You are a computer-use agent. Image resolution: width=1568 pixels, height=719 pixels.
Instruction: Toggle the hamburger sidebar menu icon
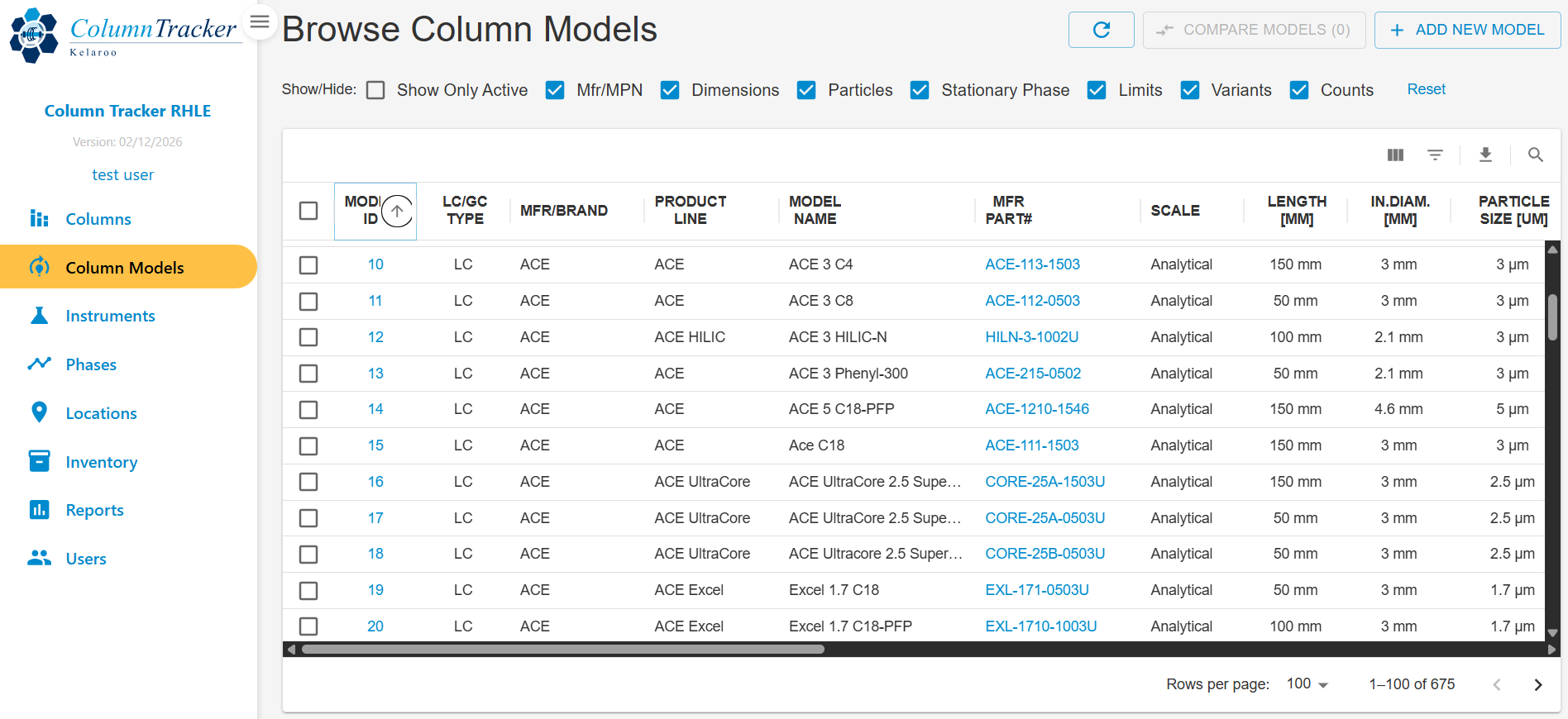[x=260, y=21]
